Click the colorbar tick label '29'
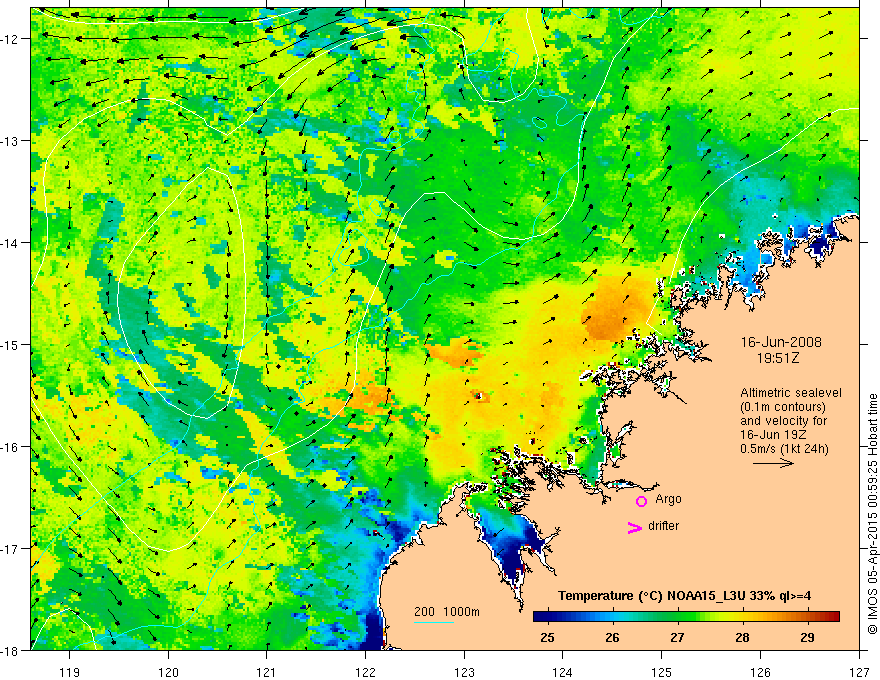Image resolution: width=880 pixels, height=680 pixels. coord(808,637)
